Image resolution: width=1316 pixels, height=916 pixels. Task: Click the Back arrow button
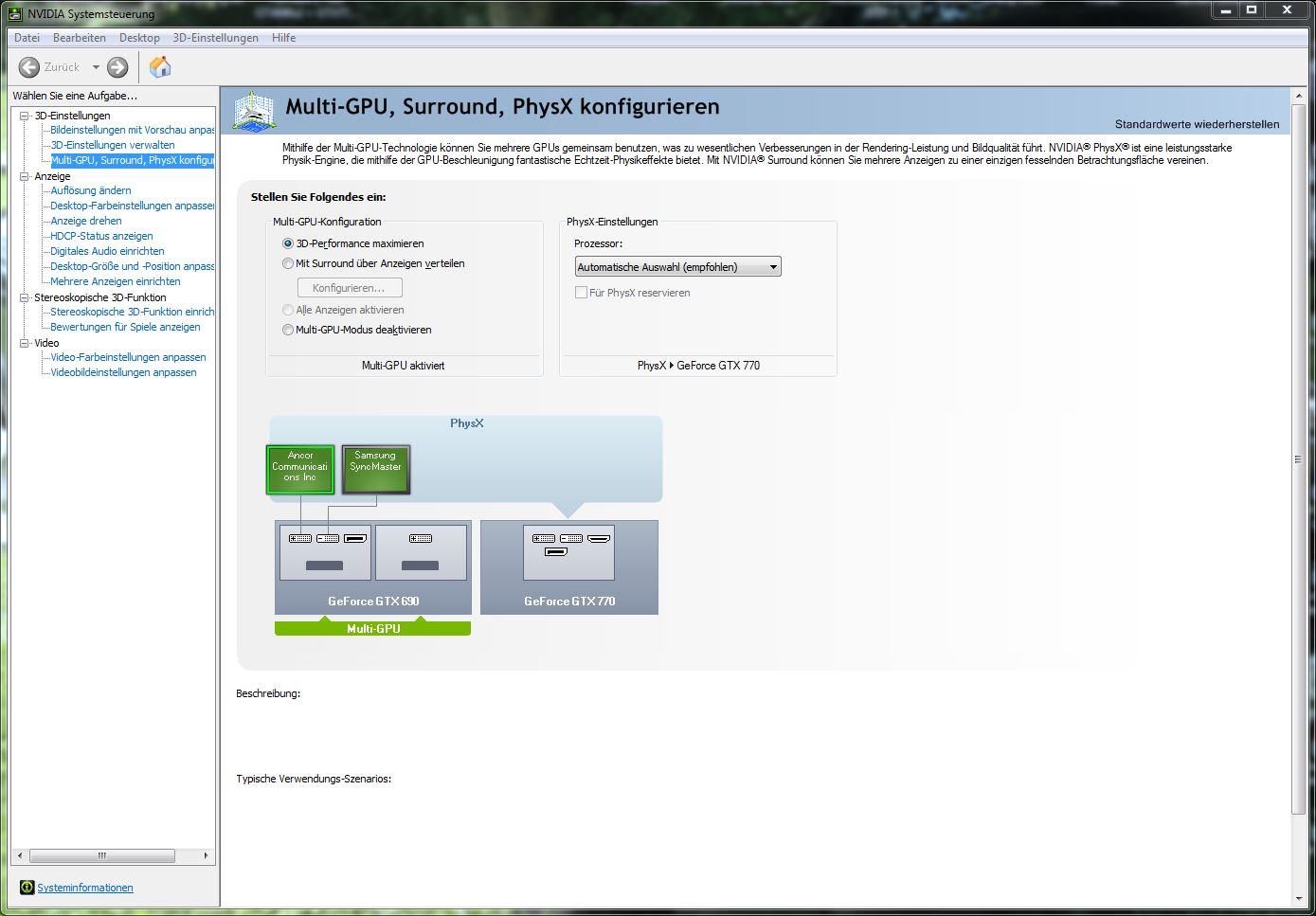pyautogui.click(x=29, y=67)
